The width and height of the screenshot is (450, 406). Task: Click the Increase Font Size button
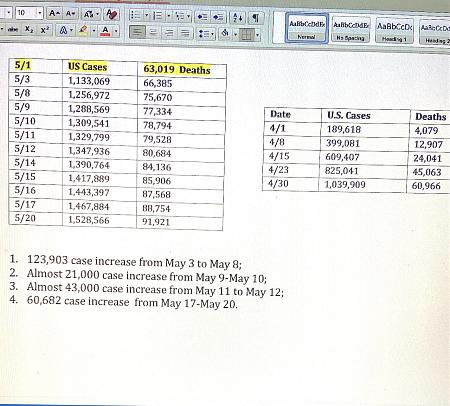point(54,14)
